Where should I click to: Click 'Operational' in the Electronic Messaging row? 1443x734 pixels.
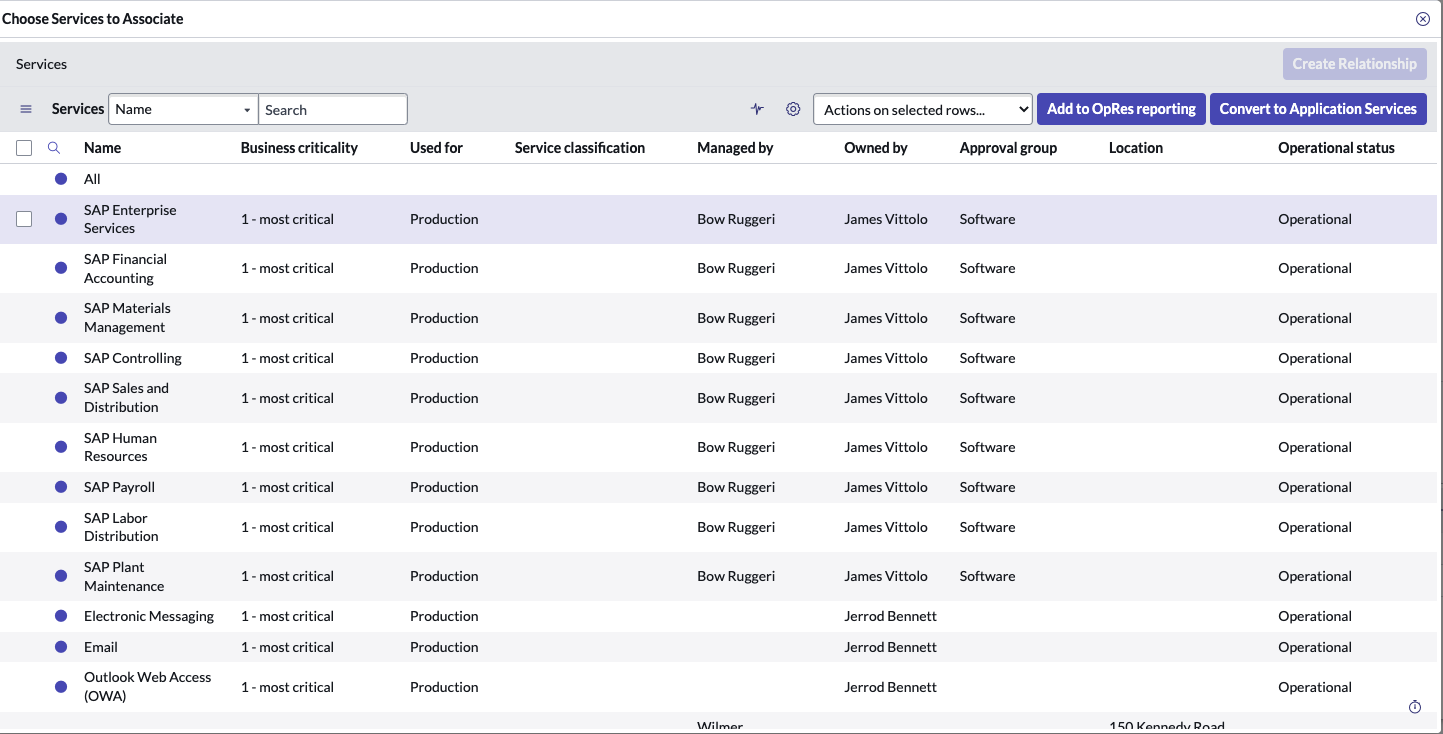click(x=1315, y=616)
